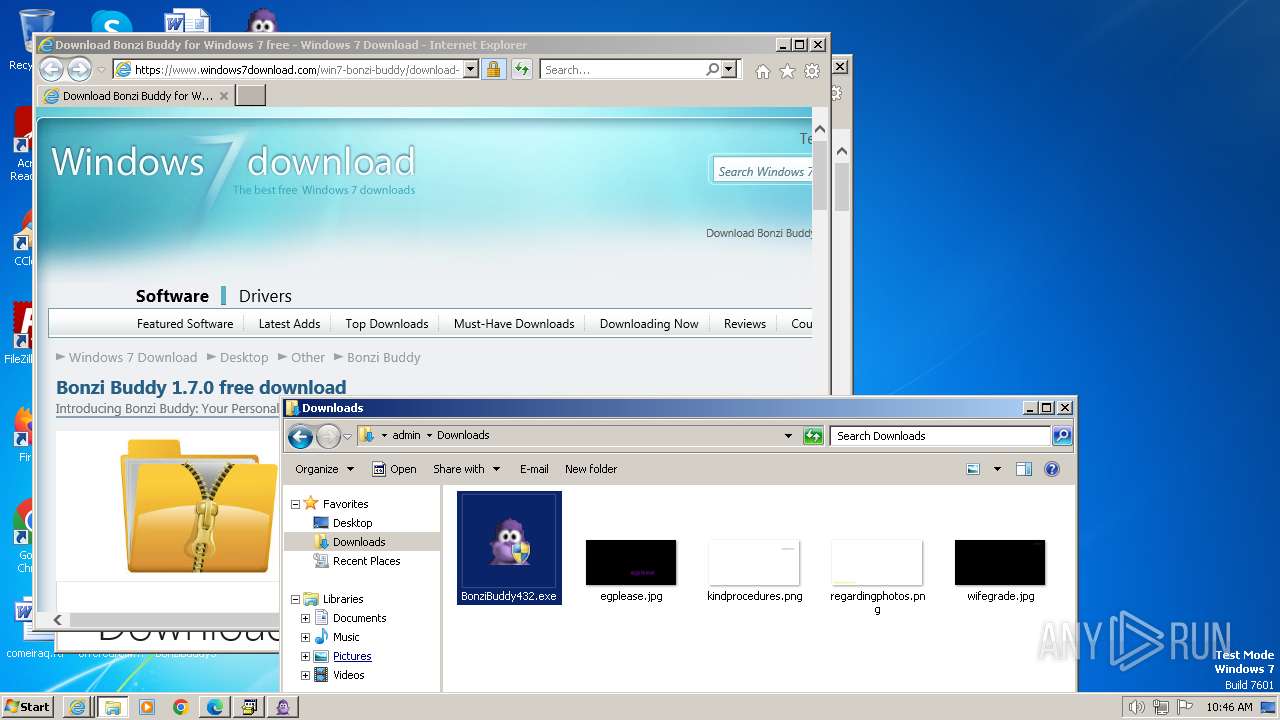Click media player taskbar icon

click(147, 707)
